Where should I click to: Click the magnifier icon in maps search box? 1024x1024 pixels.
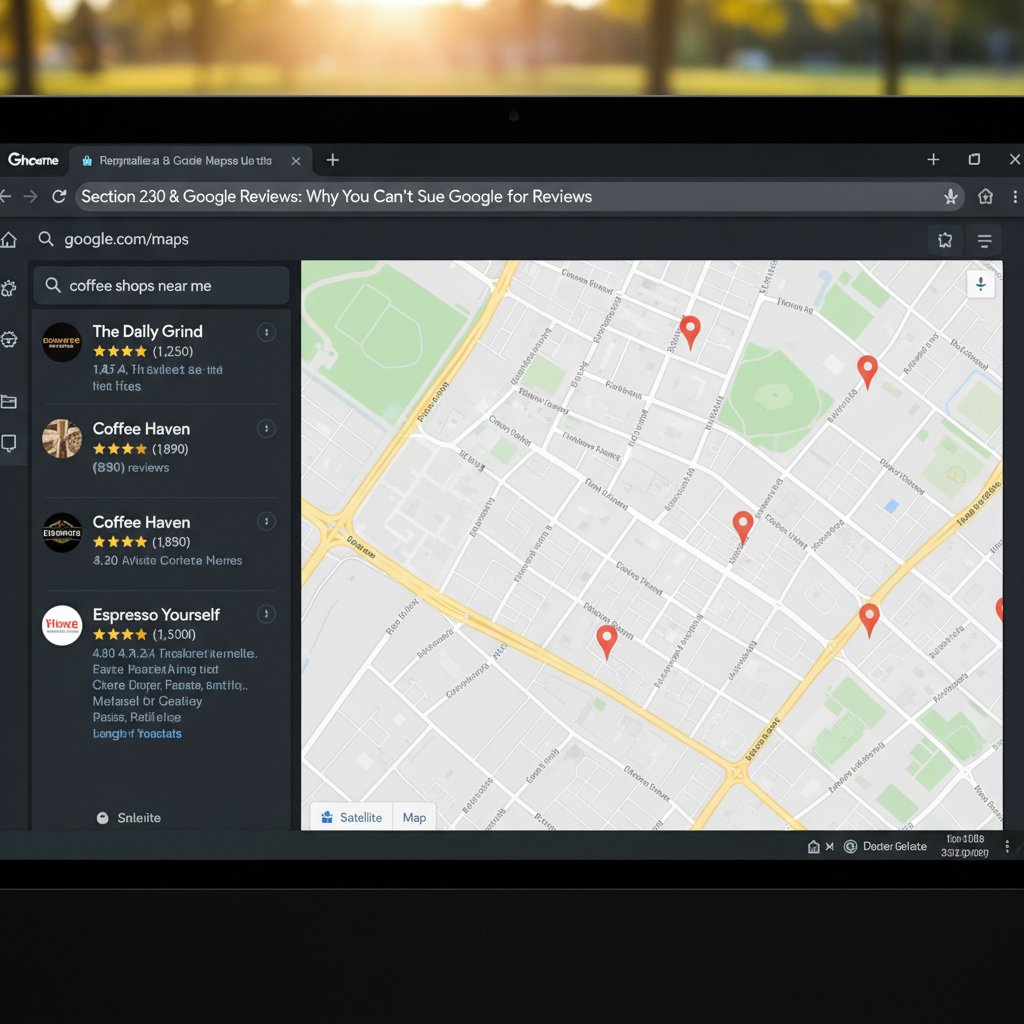click(53, 285)
